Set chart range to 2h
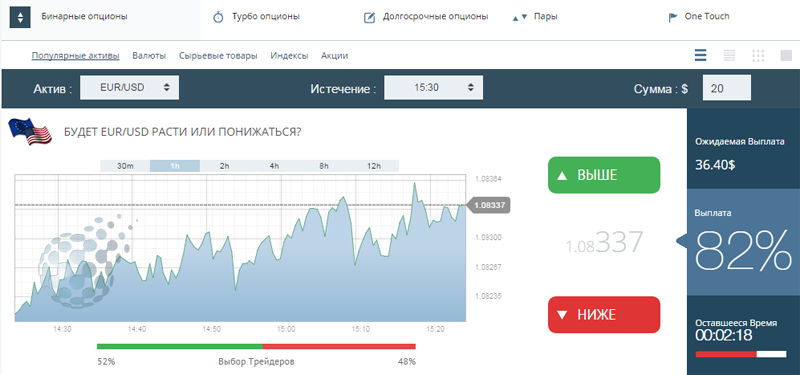This screenshot has height=375, width=800. pos(224,166)
